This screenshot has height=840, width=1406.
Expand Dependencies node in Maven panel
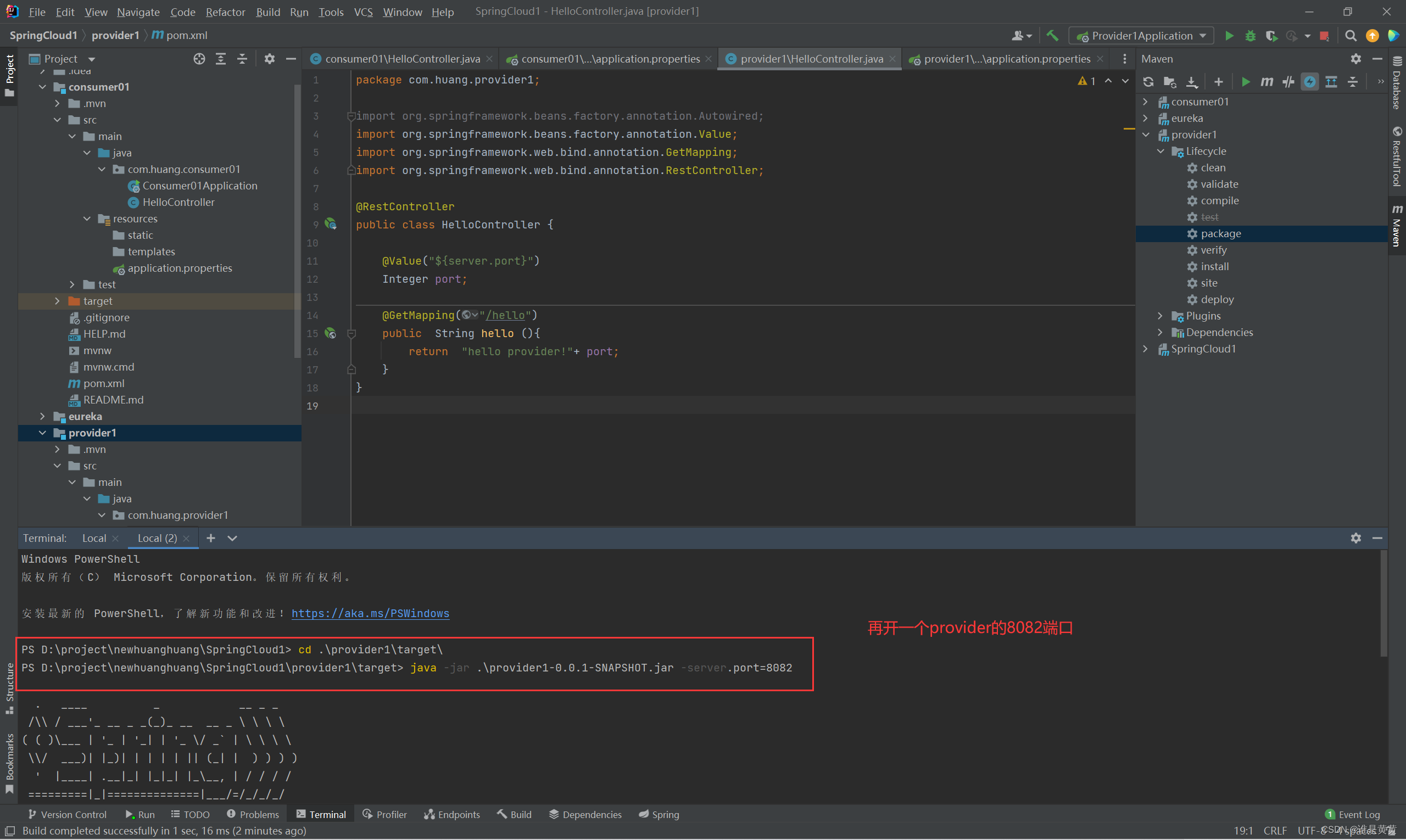click(x=1161, y=332)
